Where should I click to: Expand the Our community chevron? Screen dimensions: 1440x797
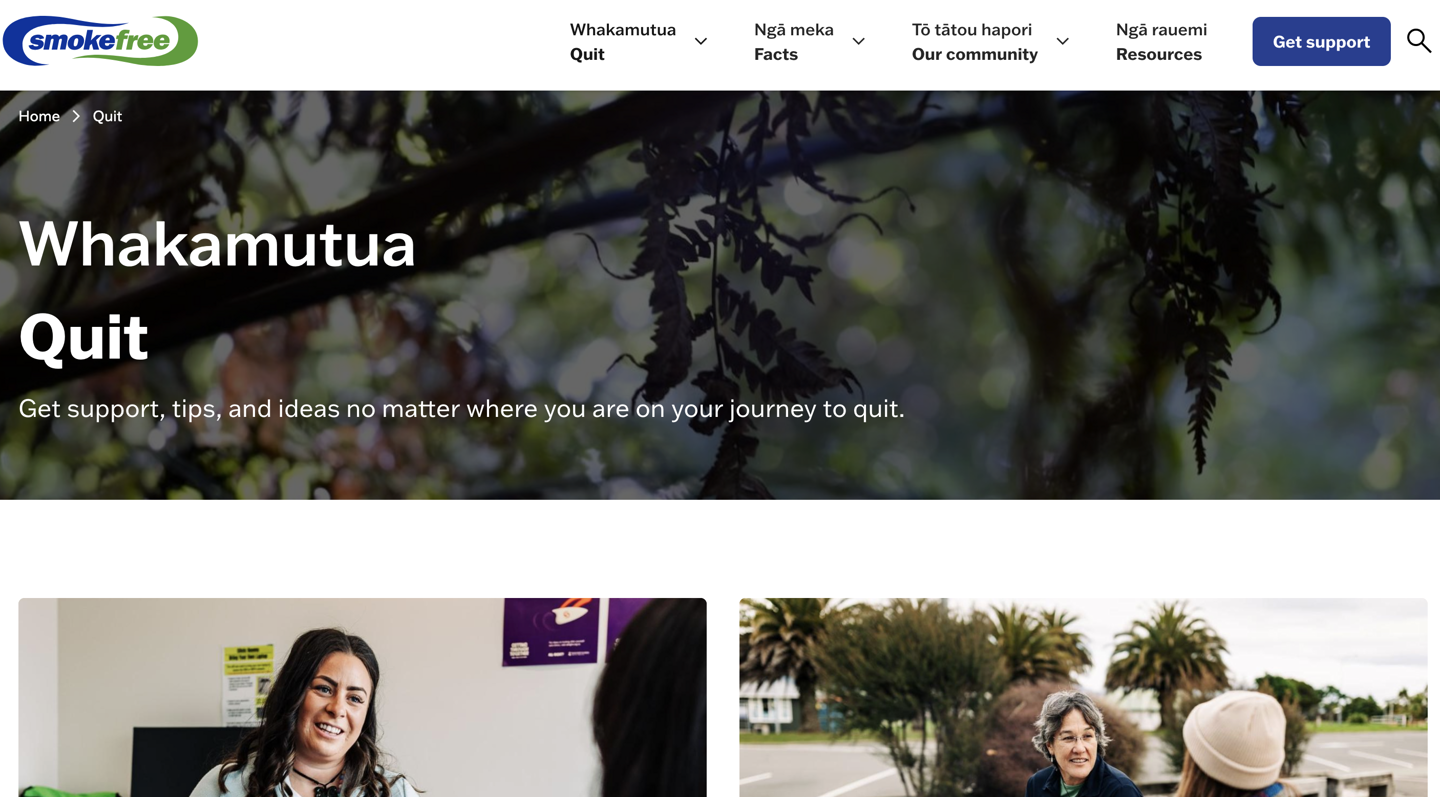point(1062,41)
